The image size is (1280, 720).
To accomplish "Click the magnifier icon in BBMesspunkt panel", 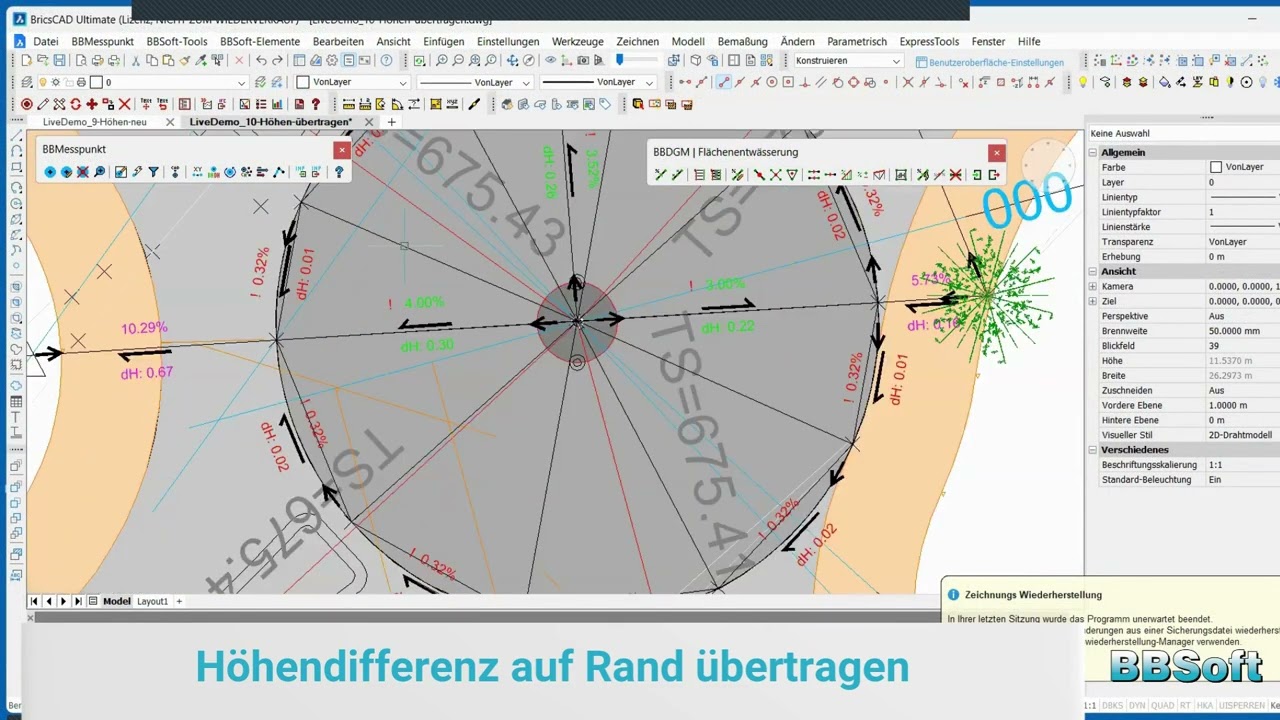I will coord(99,172).
